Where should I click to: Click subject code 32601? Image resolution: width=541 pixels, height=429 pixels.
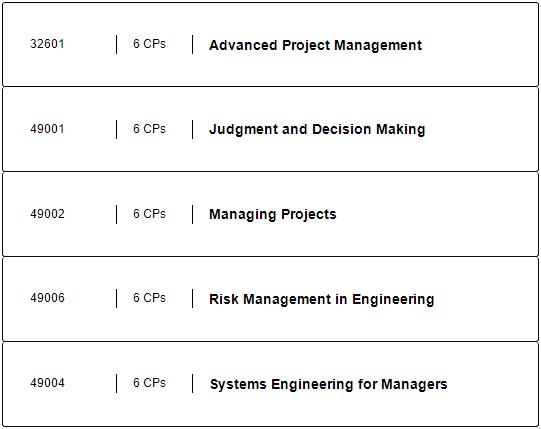point(47,44)
